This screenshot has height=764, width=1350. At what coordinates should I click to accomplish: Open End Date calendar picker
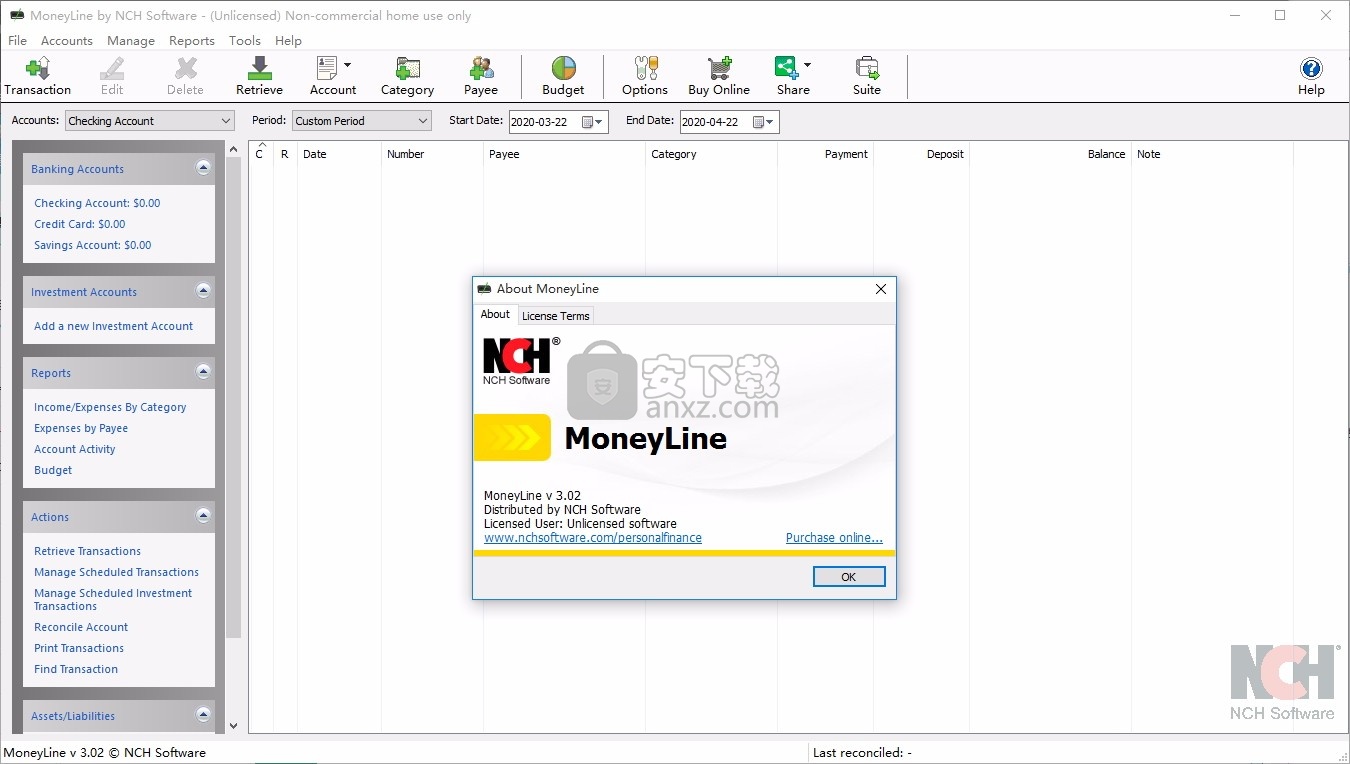pos(764,122)
